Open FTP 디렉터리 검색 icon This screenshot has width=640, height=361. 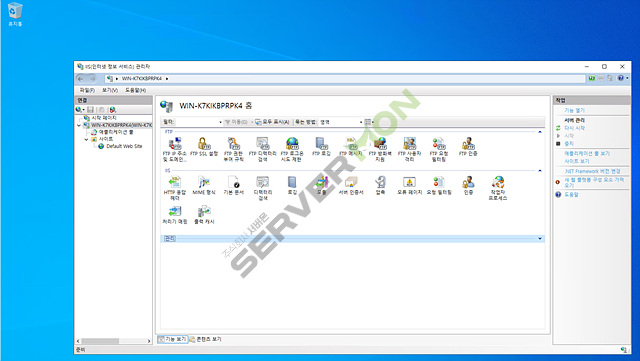(x=262, y=149)
